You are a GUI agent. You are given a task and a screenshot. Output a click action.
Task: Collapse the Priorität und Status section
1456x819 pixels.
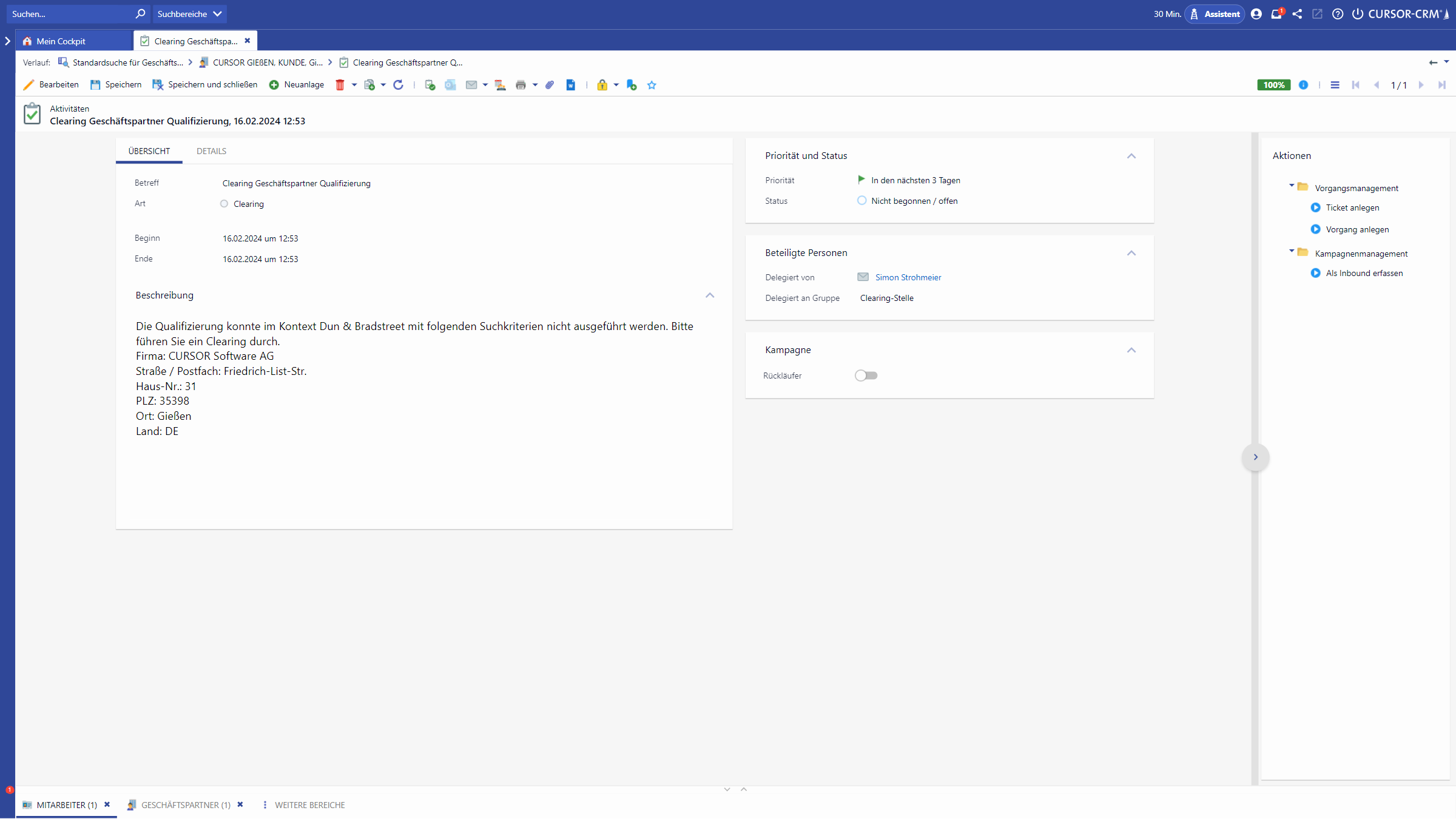pyautogui.click(x=1131, y=156)
